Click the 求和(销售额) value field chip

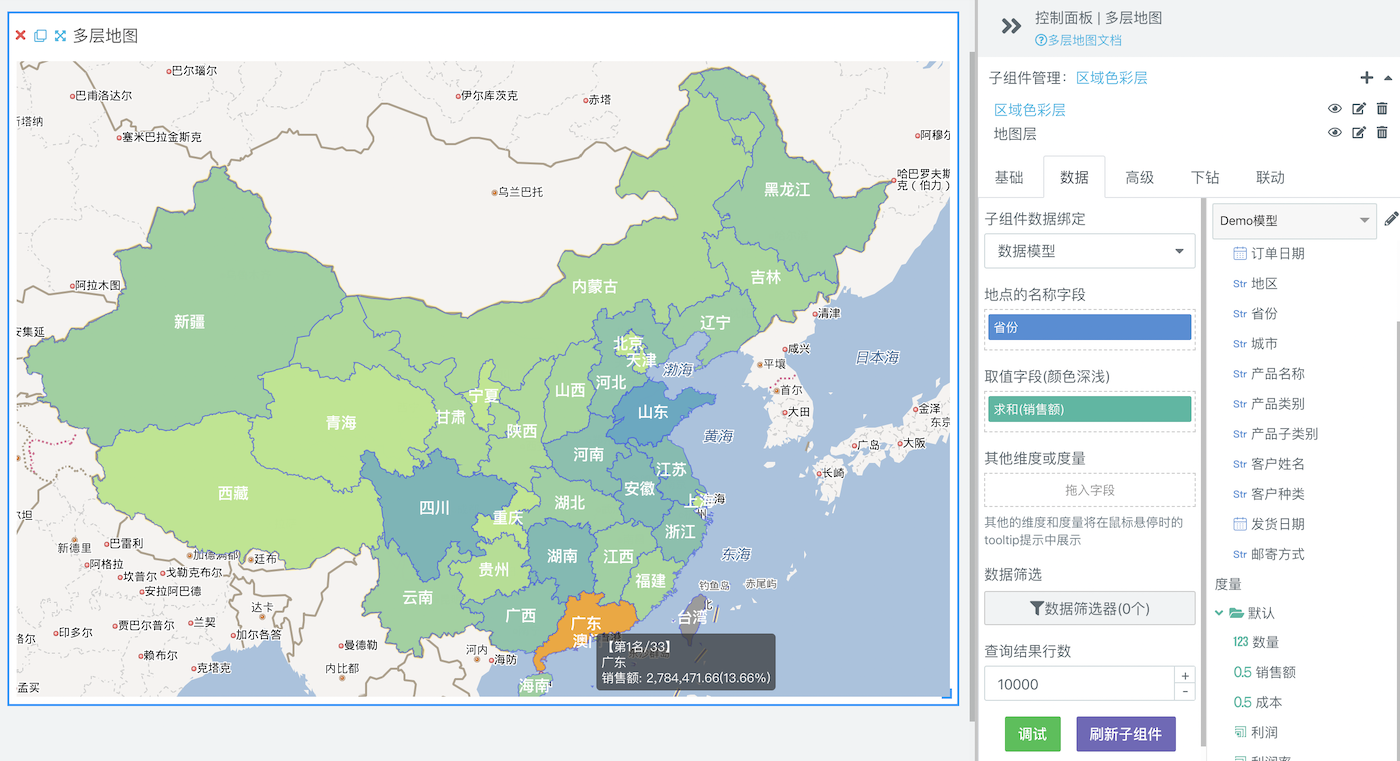pyautogui.click(x=1089, y=409)
